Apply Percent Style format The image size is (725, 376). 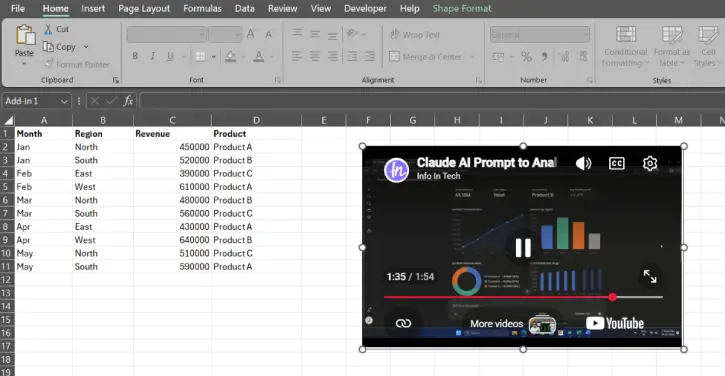click(x=526, y=57)
